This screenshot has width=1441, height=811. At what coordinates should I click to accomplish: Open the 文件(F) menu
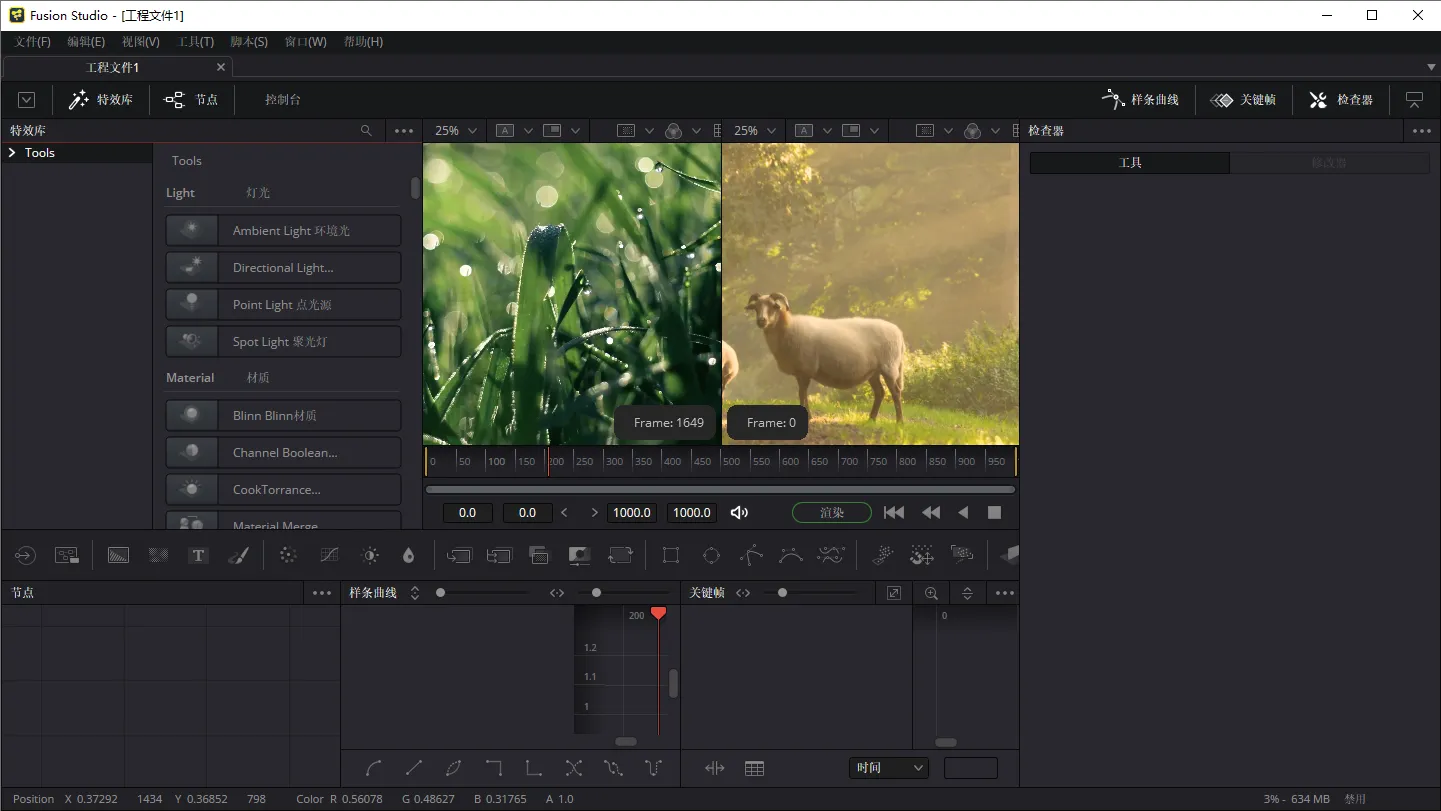[32, 42]
